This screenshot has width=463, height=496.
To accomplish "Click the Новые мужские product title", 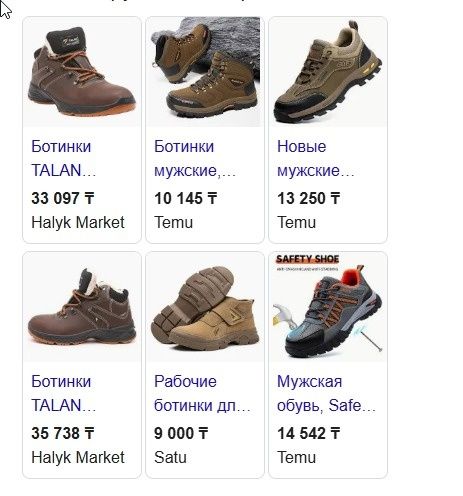I will (x=315, y=158).
